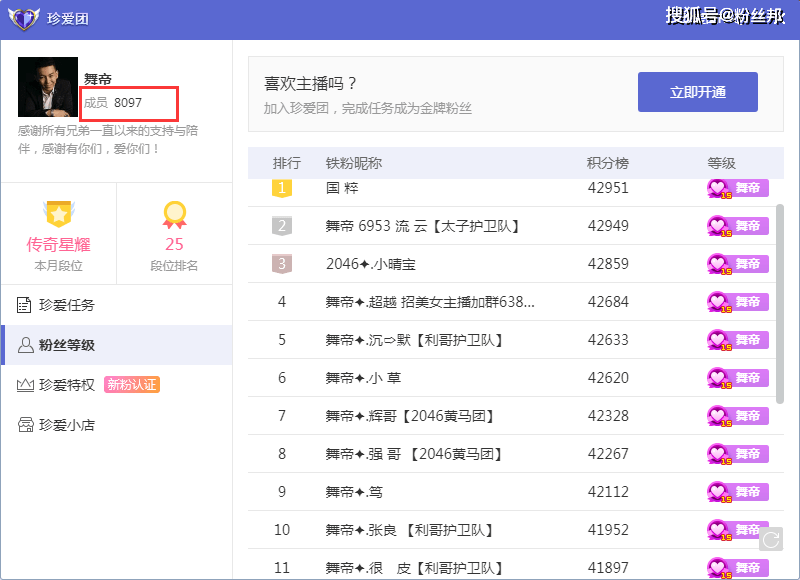Click fan name 2046✦.小晴宝
800x580 pixels.
pyautogui.click(x=371, y=264)
